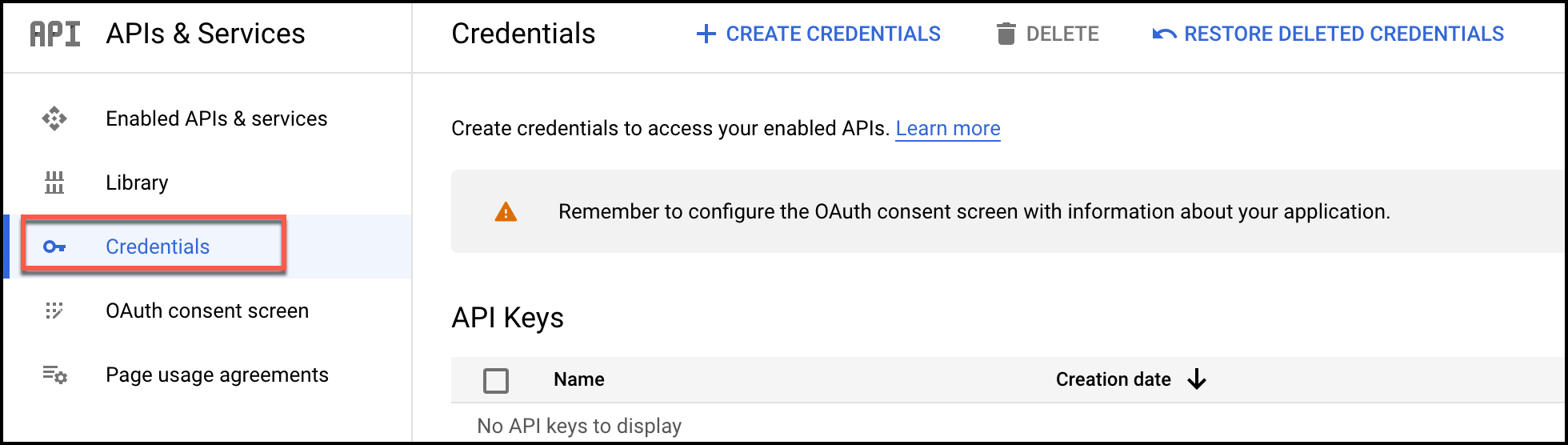Viewport: 1568px width, 445px height.
Task: Click the Page usage agreements icon
Action: coord(54,375)
